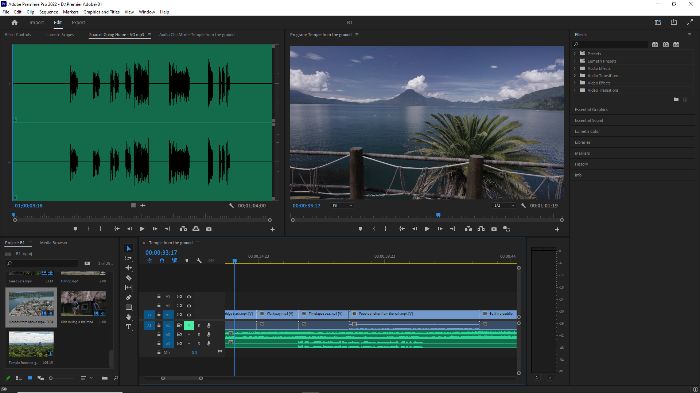Toggle Linked Selection in Timeline
Image resolution: width=700 pixels, height=393 pixels.
pos(175,260)
